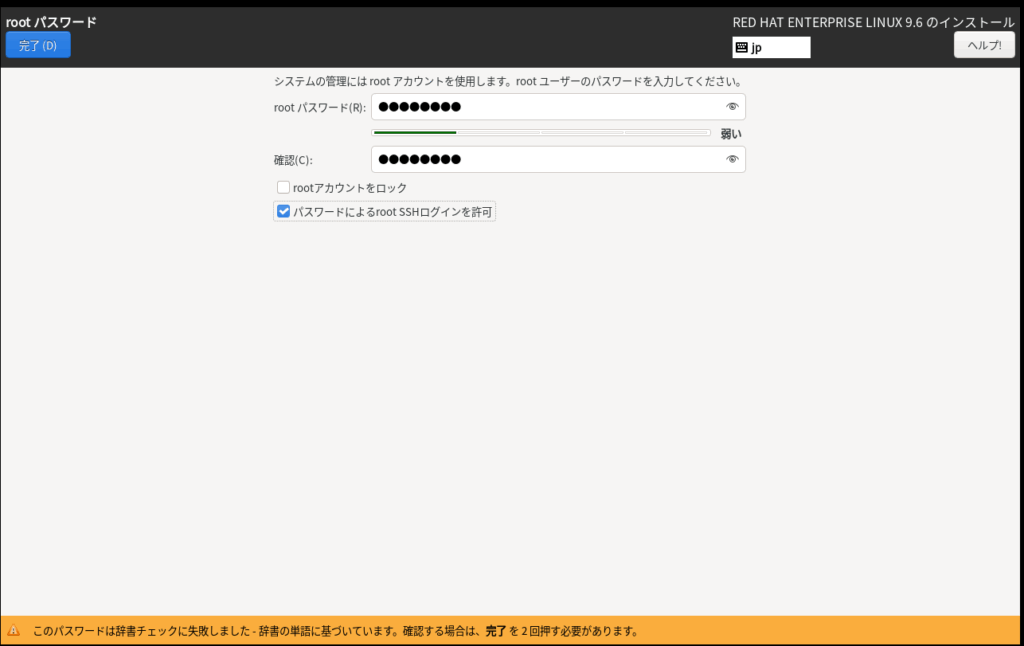Click the root account description text
Image resolution: width=1024 pixels, height=646 pixels.
(507, 81)
